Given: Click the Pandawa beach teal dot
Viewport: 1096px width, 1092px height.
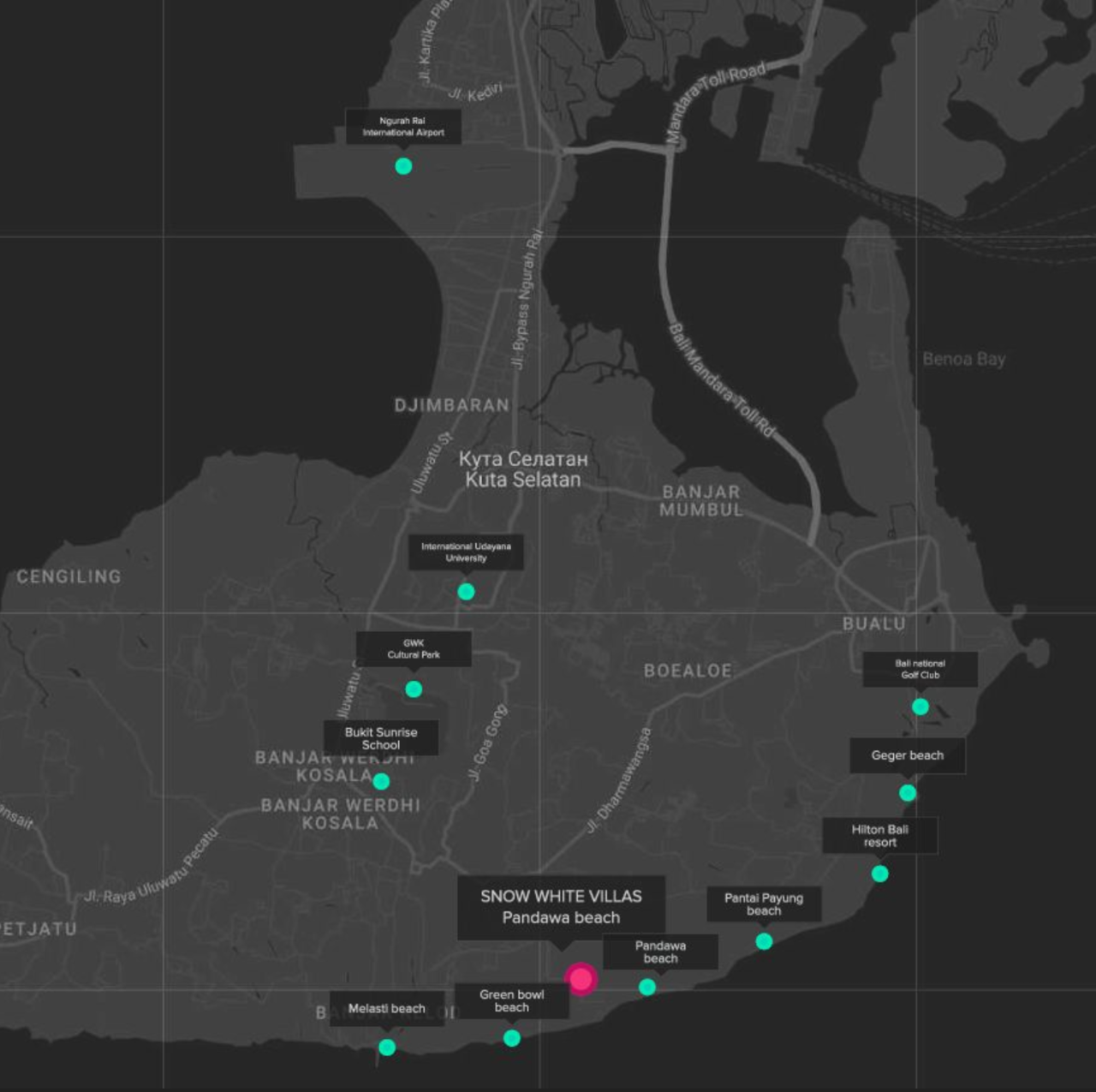Looking at the screenshot, I should point(647,988).
